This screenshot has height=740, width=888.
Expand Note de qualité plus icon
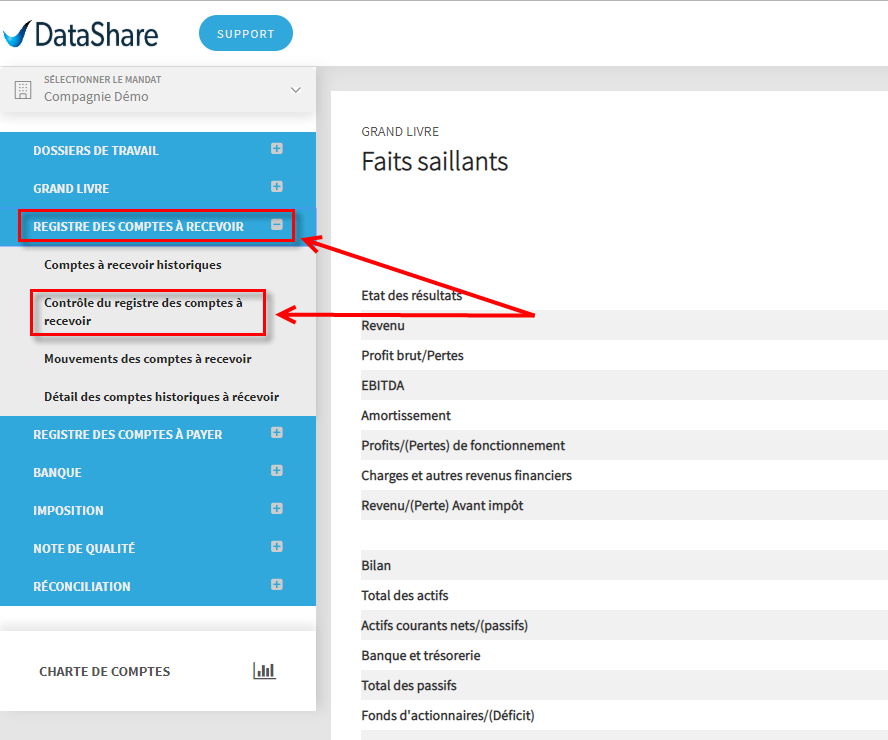click(x=276, y=546)
